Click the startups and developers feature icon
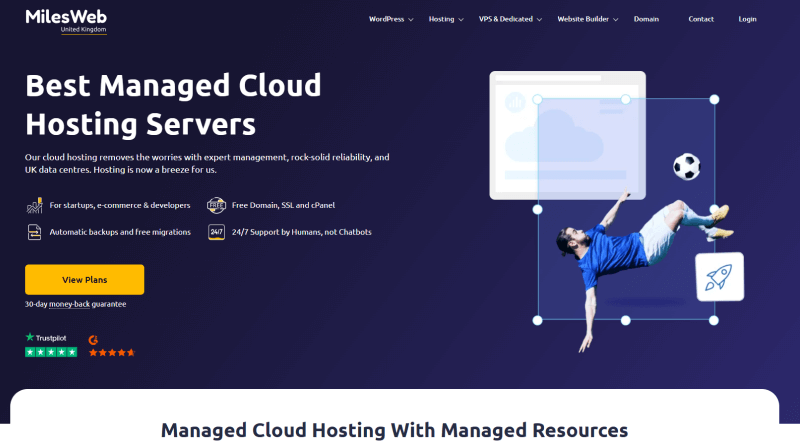Viewport: 800px width, 445px height. coord(35,205)
